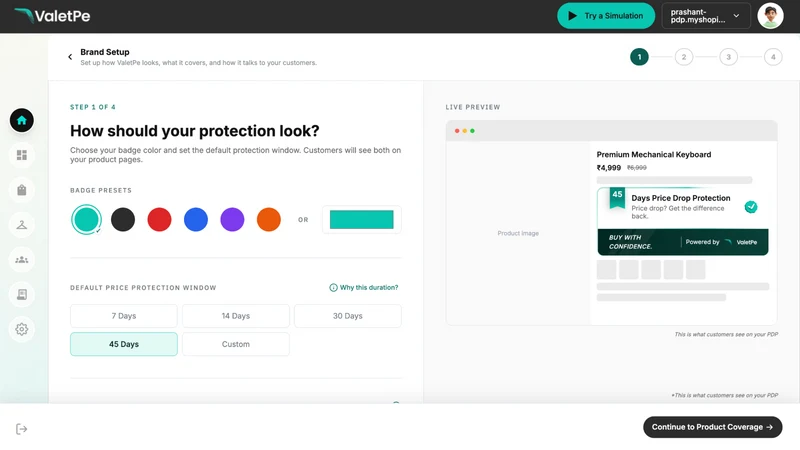800x450 pixels.
Task: Open the Home icon in sidebar
Action: 21,120
